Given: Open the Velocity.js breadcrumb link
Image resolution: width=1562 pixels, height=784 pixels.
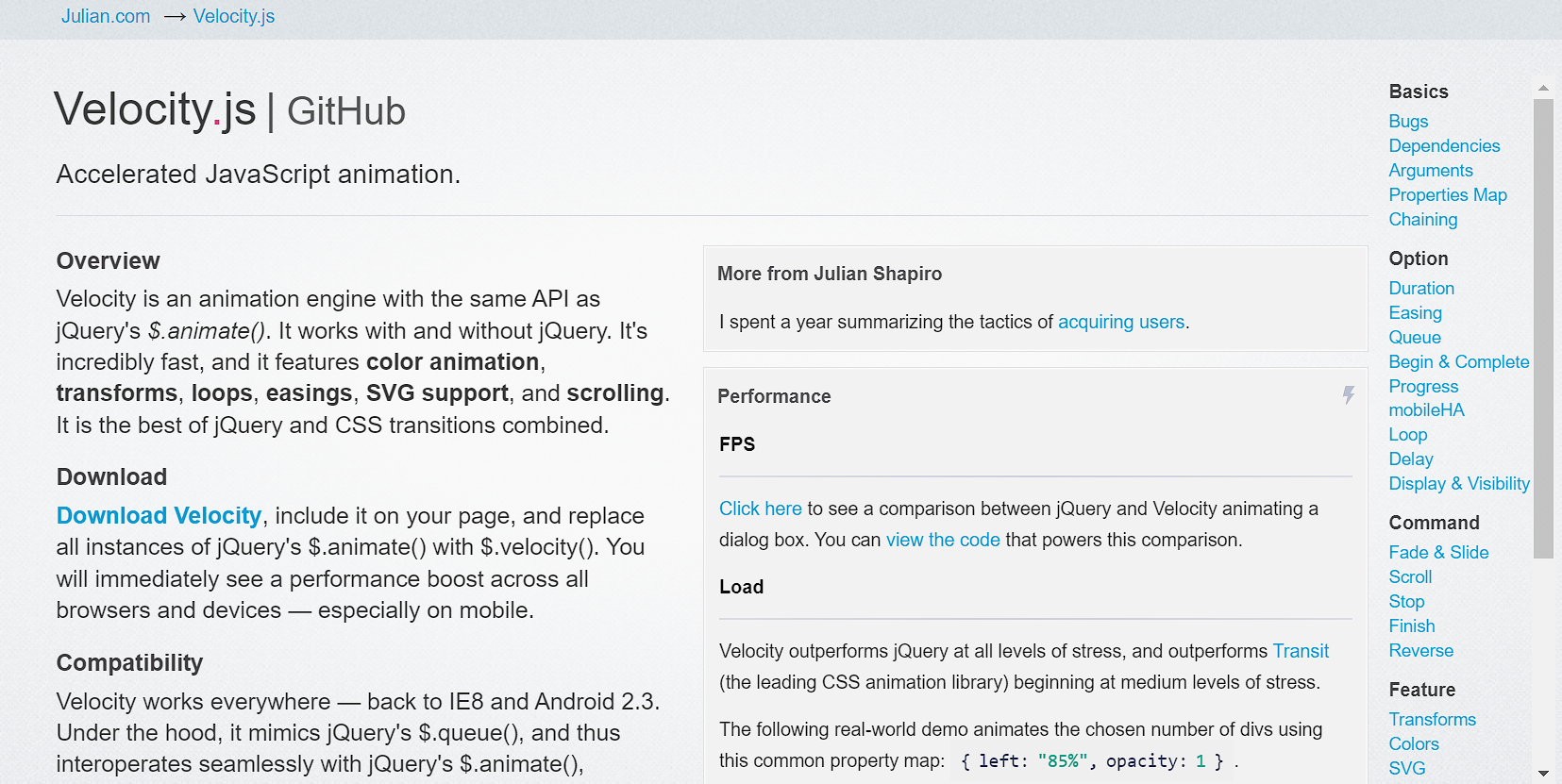Looking at the screenshot, I should [234, 16].
